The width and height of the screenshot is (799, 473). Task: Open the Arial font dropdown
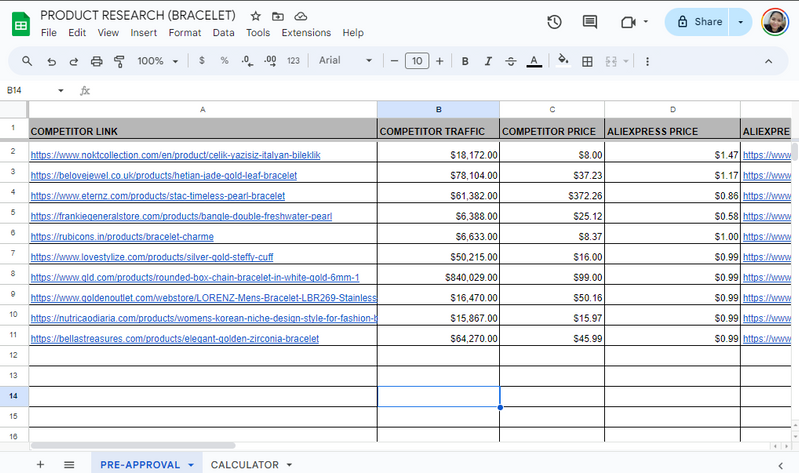point(345,61)
